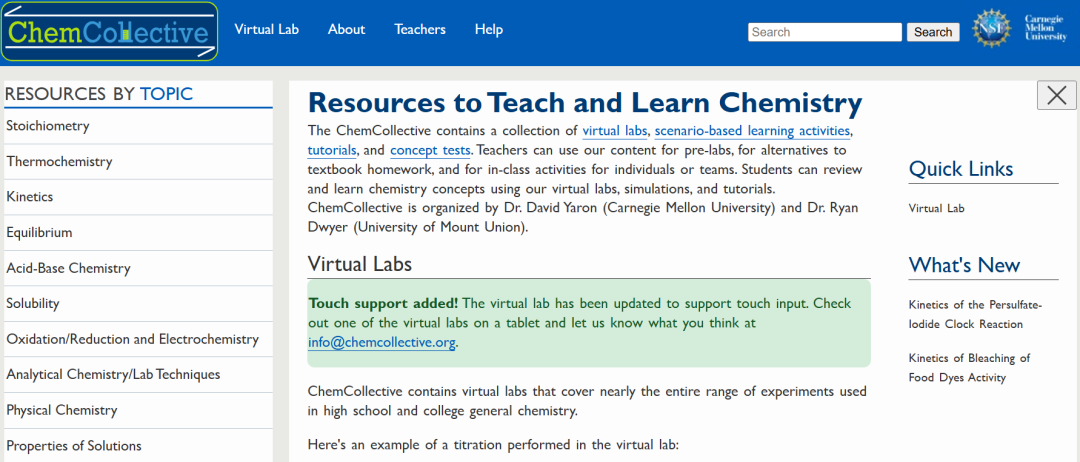1080x462 pixels.
Task: Close the panel with the X button
Action: (1057, 95)
